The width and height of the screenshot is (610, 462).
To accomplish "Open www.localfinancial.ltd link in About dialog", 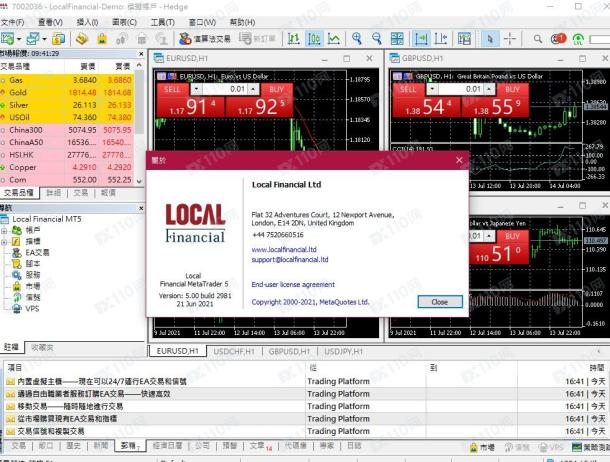I will click(x=284, y=249).
